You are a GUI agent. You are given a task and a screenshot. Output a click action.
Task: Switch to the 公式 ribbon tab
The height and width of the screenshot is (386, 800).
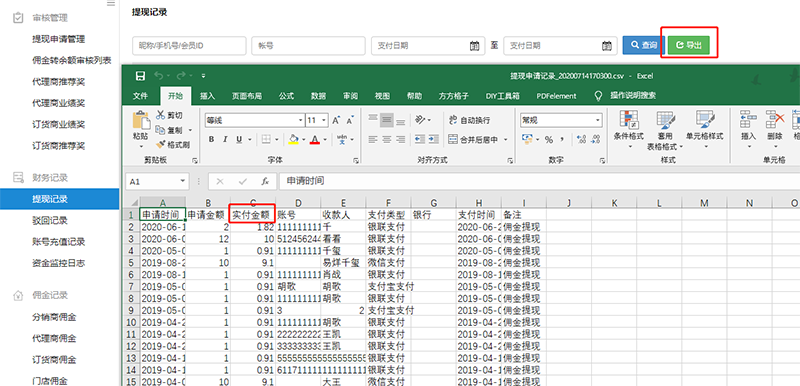pos(286,96)
